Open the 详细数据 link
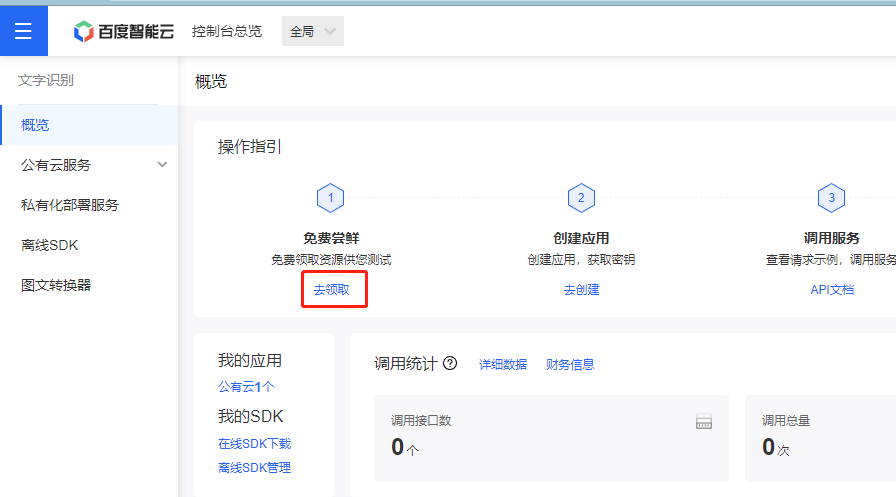This screenshot has height=497, width=896. tap(503, 364)
